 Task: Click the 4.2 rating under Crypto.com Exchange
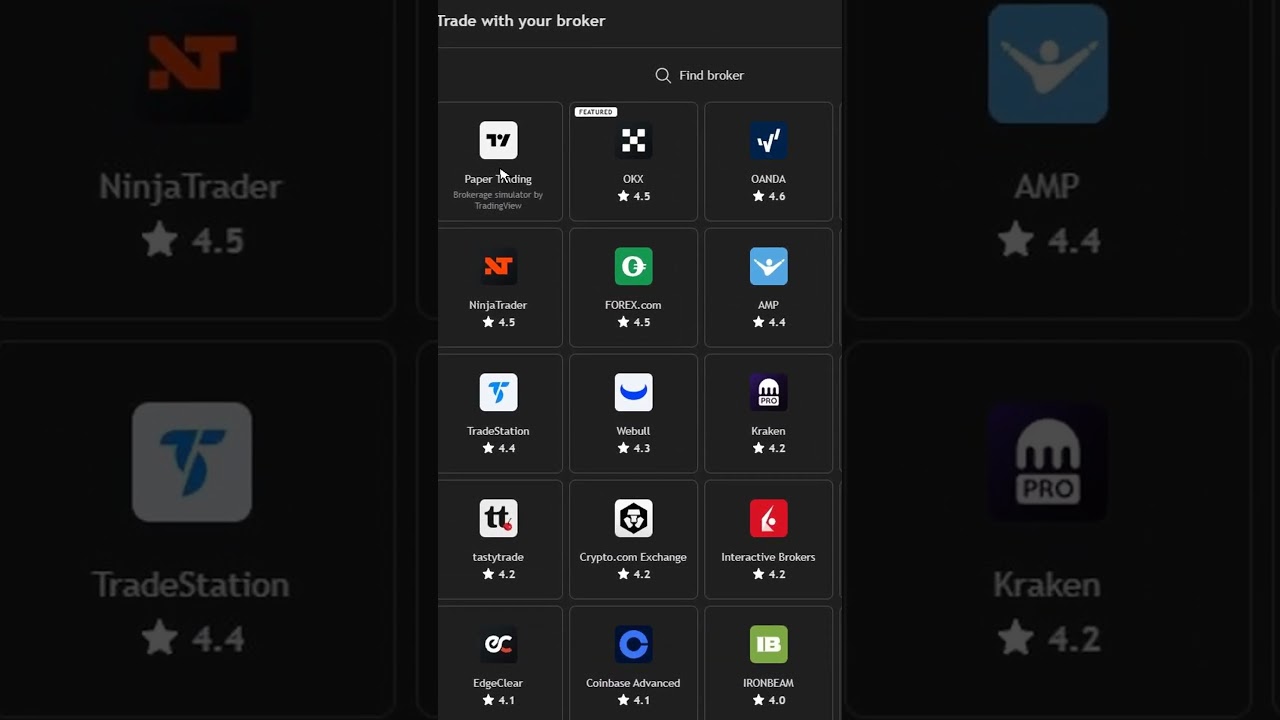[x=633, y=575]
